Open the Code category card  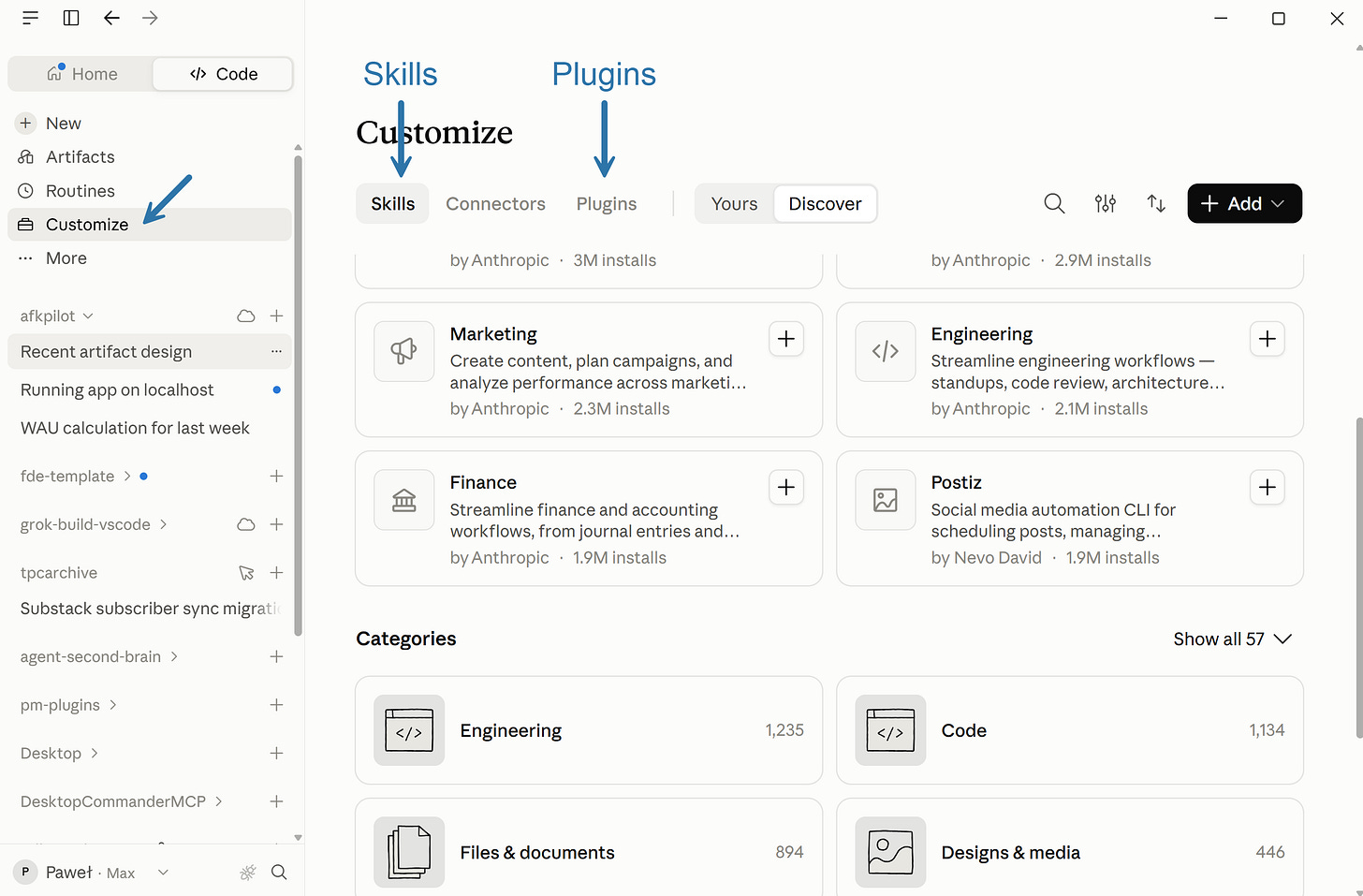[1070, 730]
